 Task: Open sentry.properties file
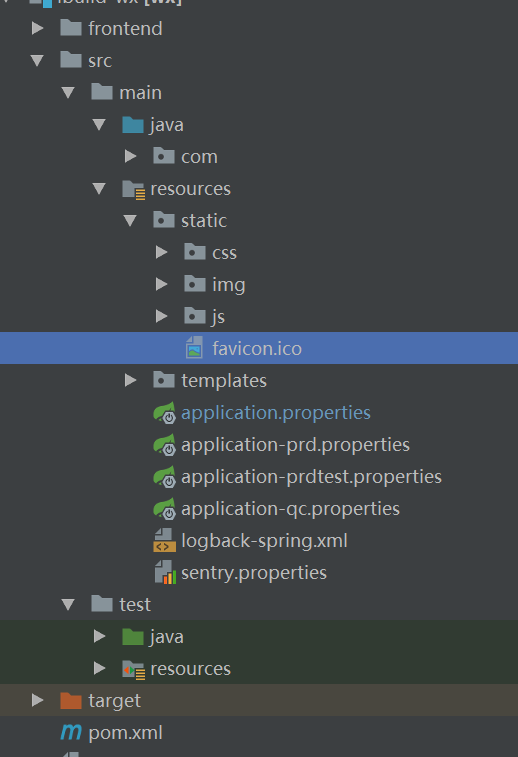point(254,573)
